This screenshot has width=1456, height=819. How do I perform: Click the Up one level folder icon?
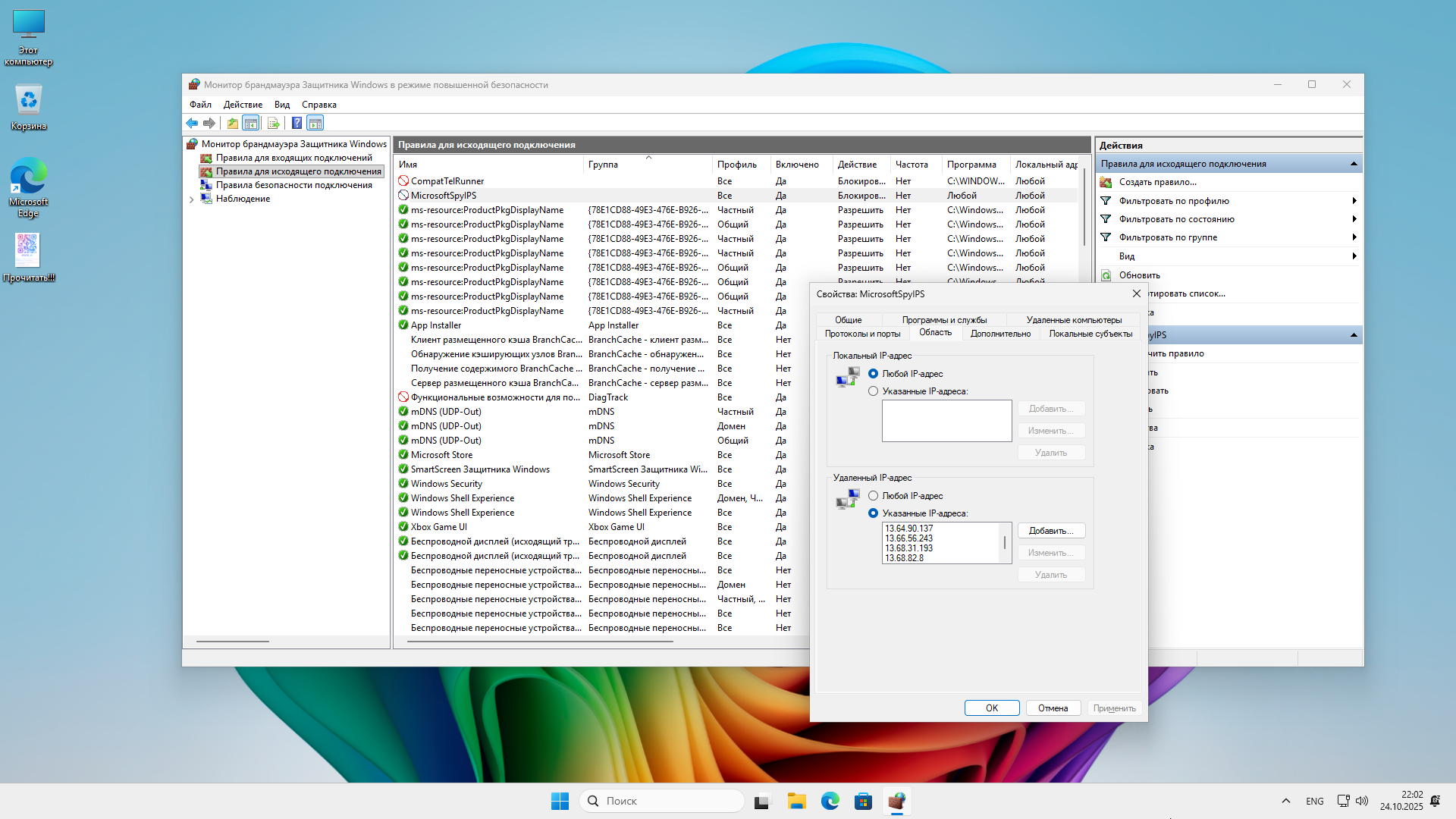[233, 123]
